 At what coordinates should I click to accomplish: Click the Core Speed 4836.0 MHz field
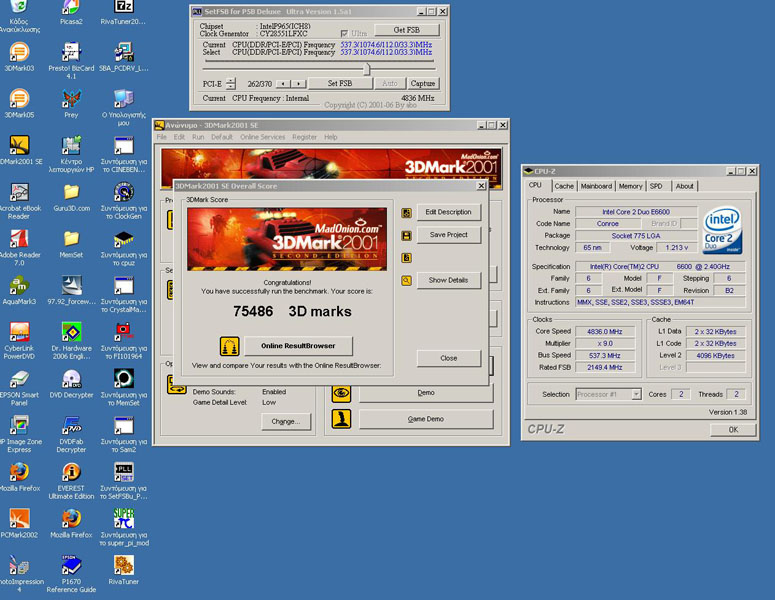click(x=605, y=332)
